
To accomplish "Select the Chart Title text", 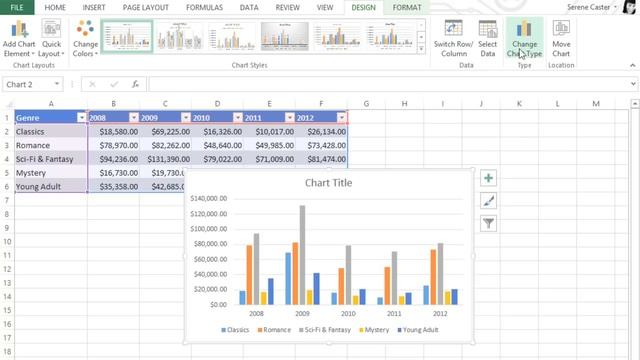I will (329, 183).
